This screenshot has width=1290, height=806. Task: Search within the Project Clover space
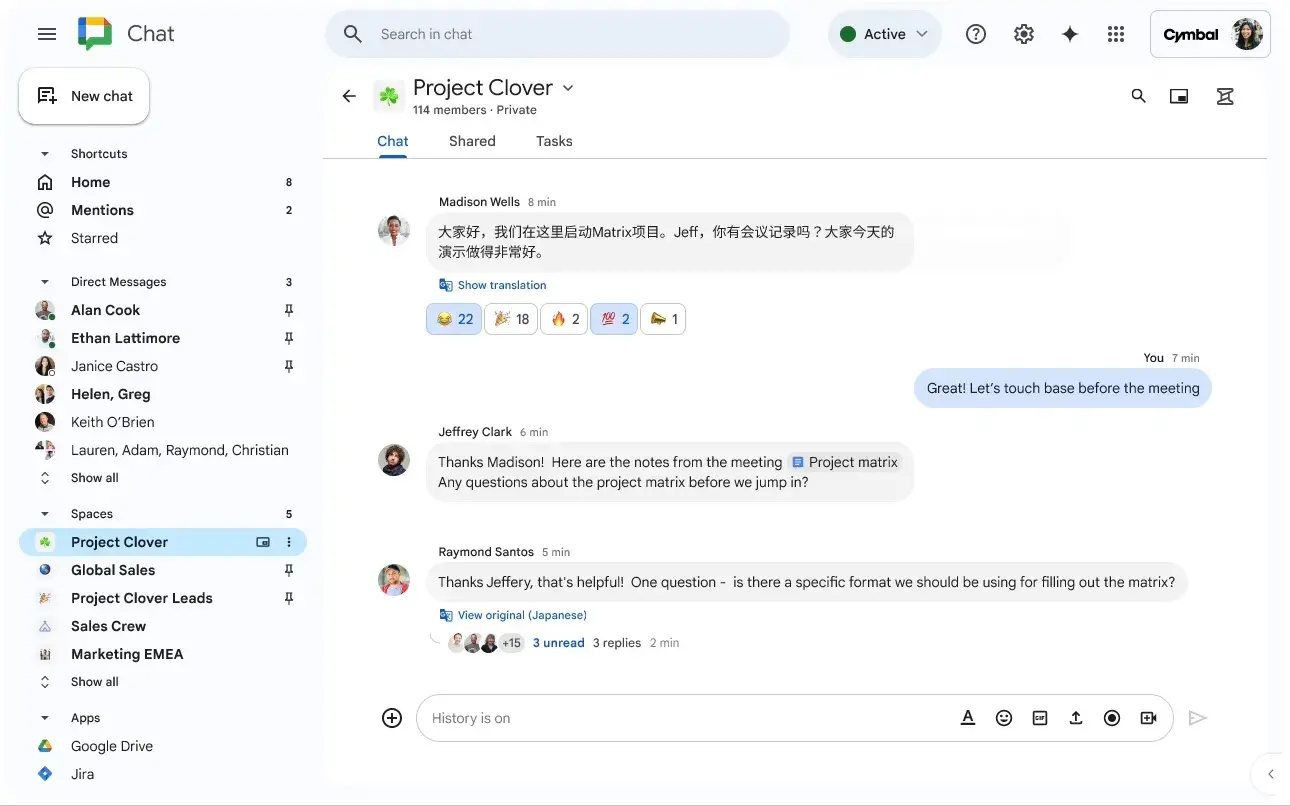1138,96
